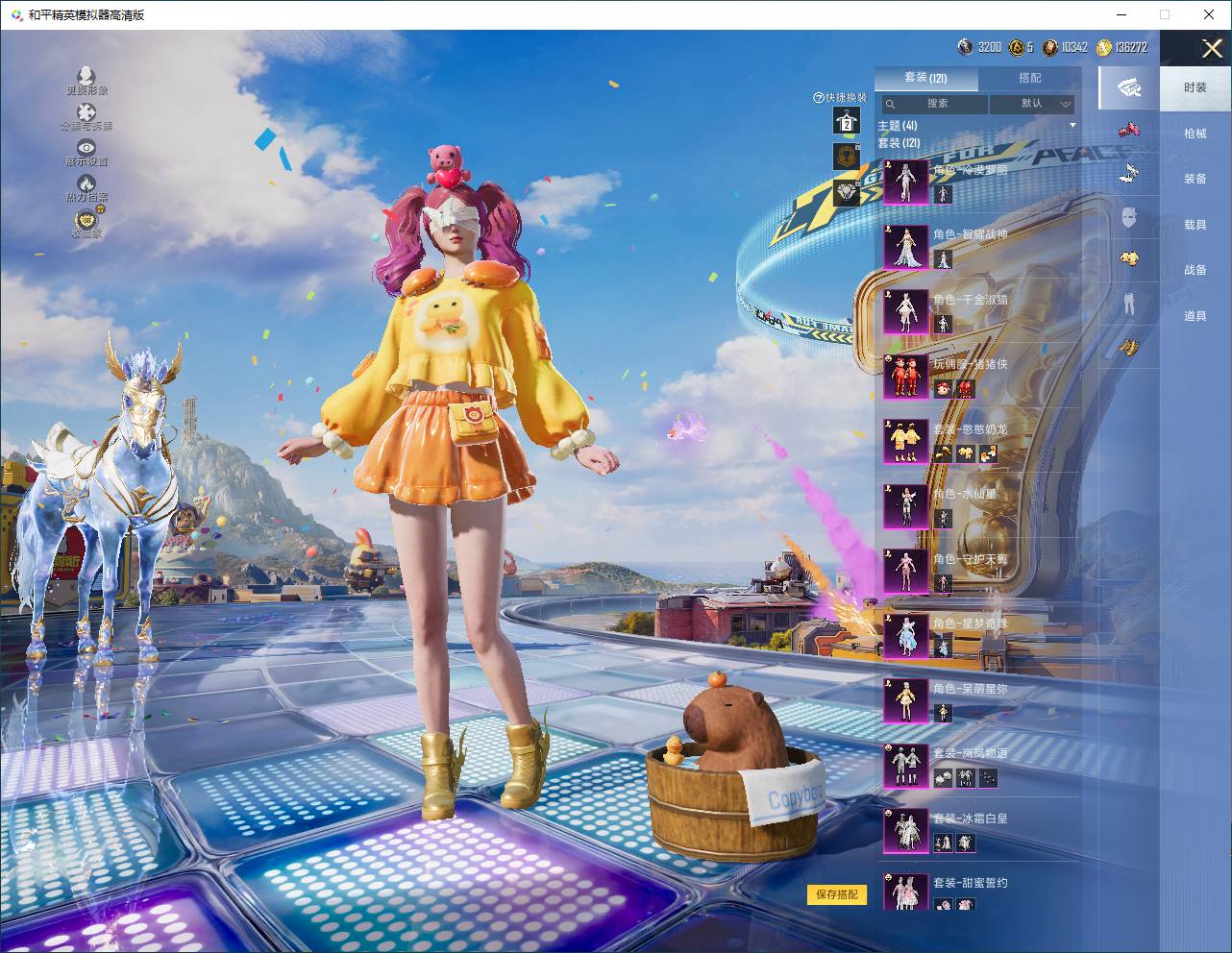Click the 搜索 search field
The image size is (1232, 953).
933,104
